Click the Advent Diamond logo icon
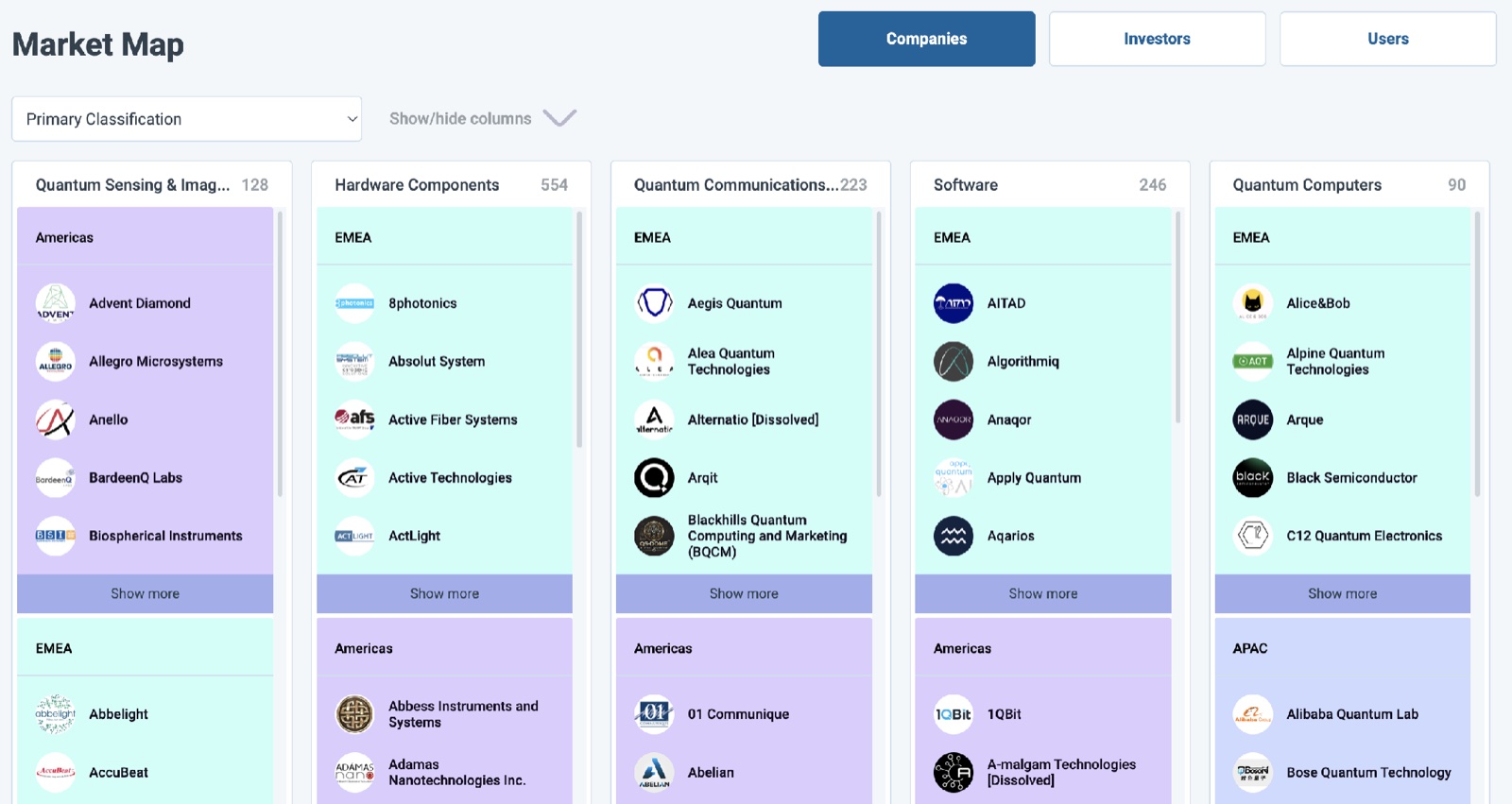 55,303
